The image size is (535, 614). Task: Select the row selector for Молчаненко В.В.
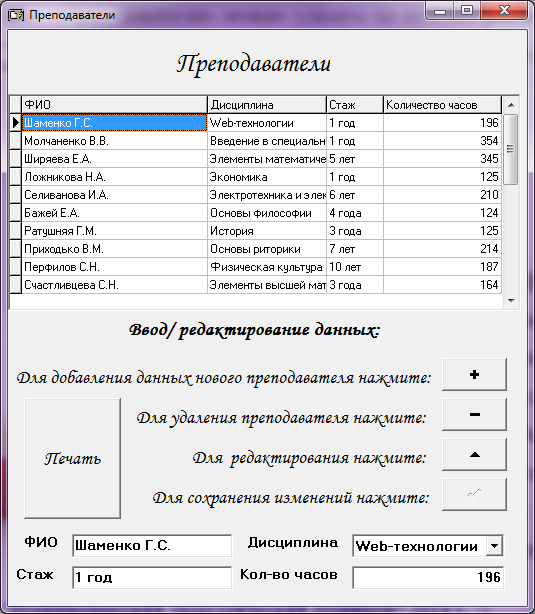click(15, 141)
